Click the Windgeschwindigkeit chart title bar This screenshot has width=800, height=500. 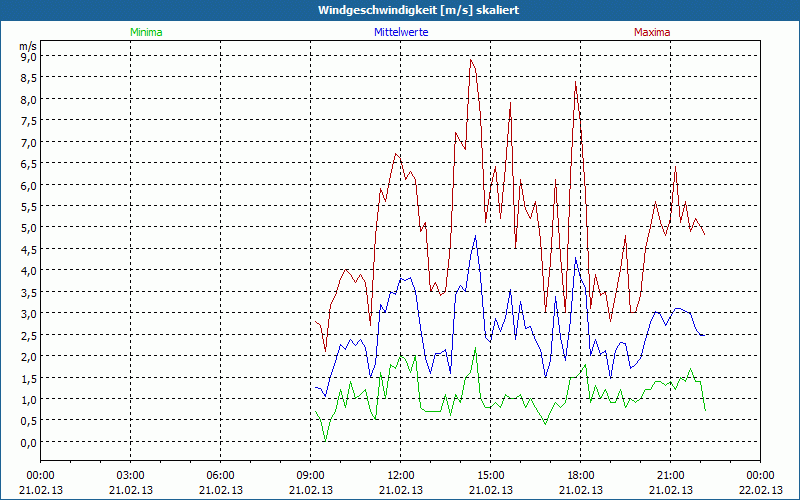[x=400, y=9]
